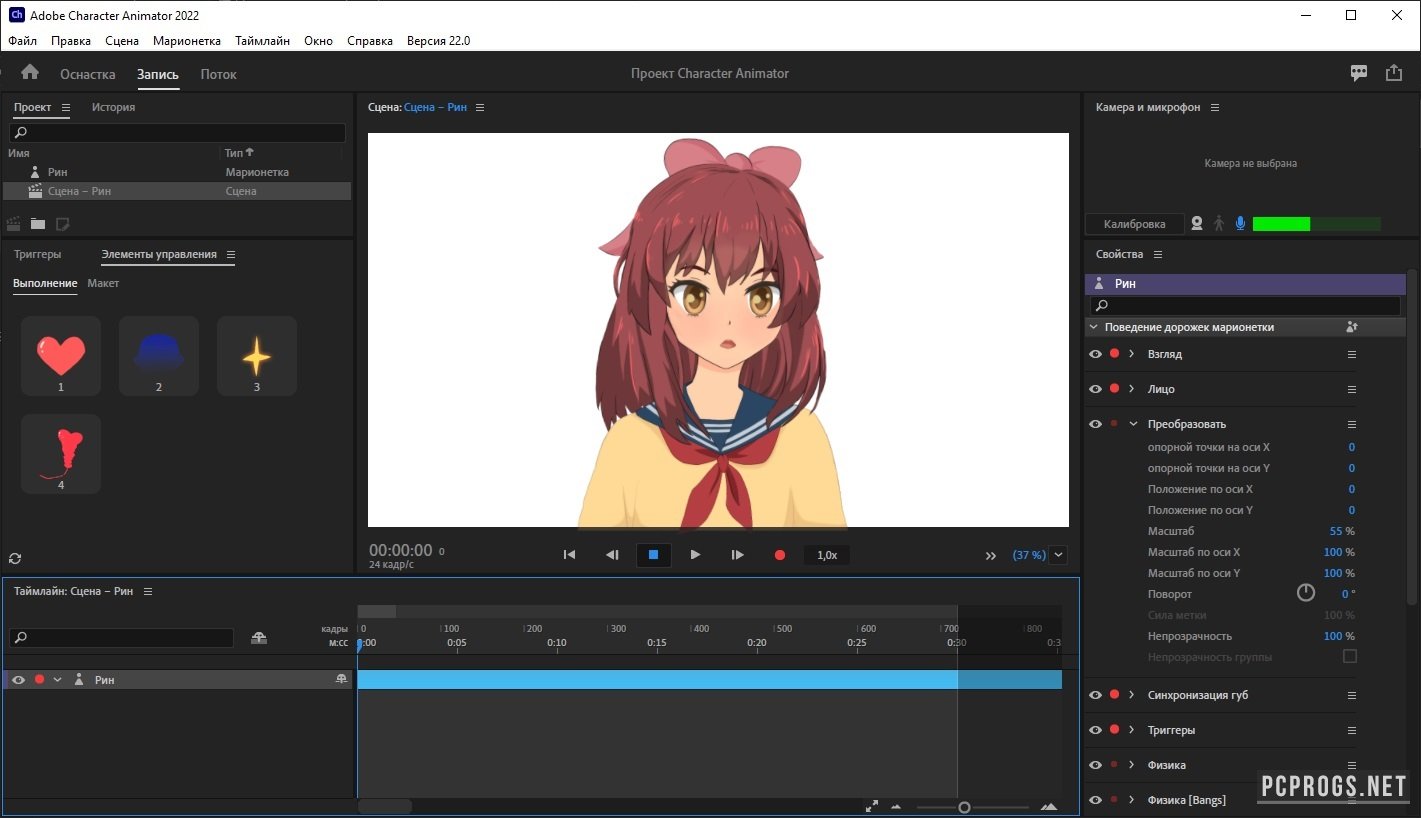Fit the timeline to window width
This screenshot has height=818, width=1421.
(871, 806)
